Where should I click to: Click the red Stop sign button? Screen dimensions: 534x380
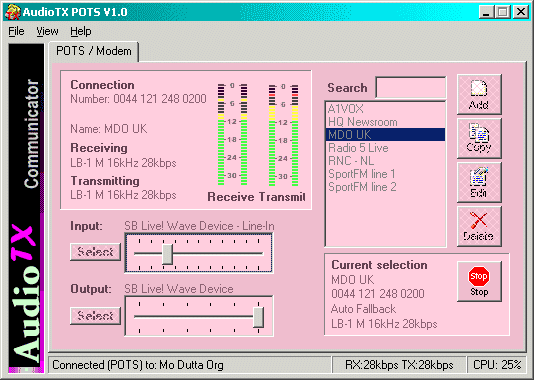tap(479, 281)
